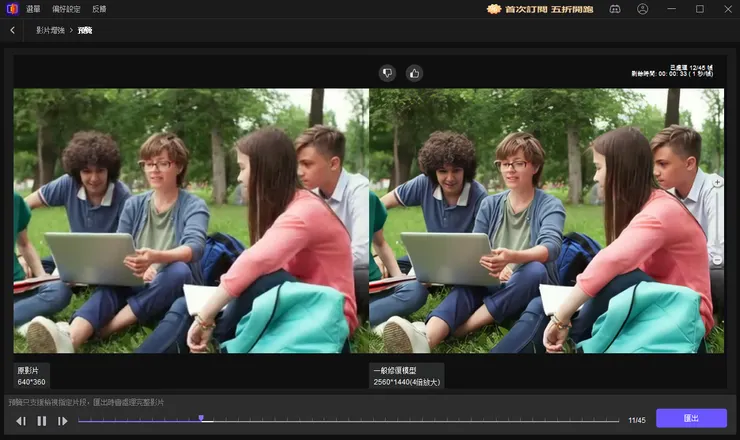Screen dimensions: 740x440
Task: Select the 預覽 breadcrumb
Action: (85, 30)
